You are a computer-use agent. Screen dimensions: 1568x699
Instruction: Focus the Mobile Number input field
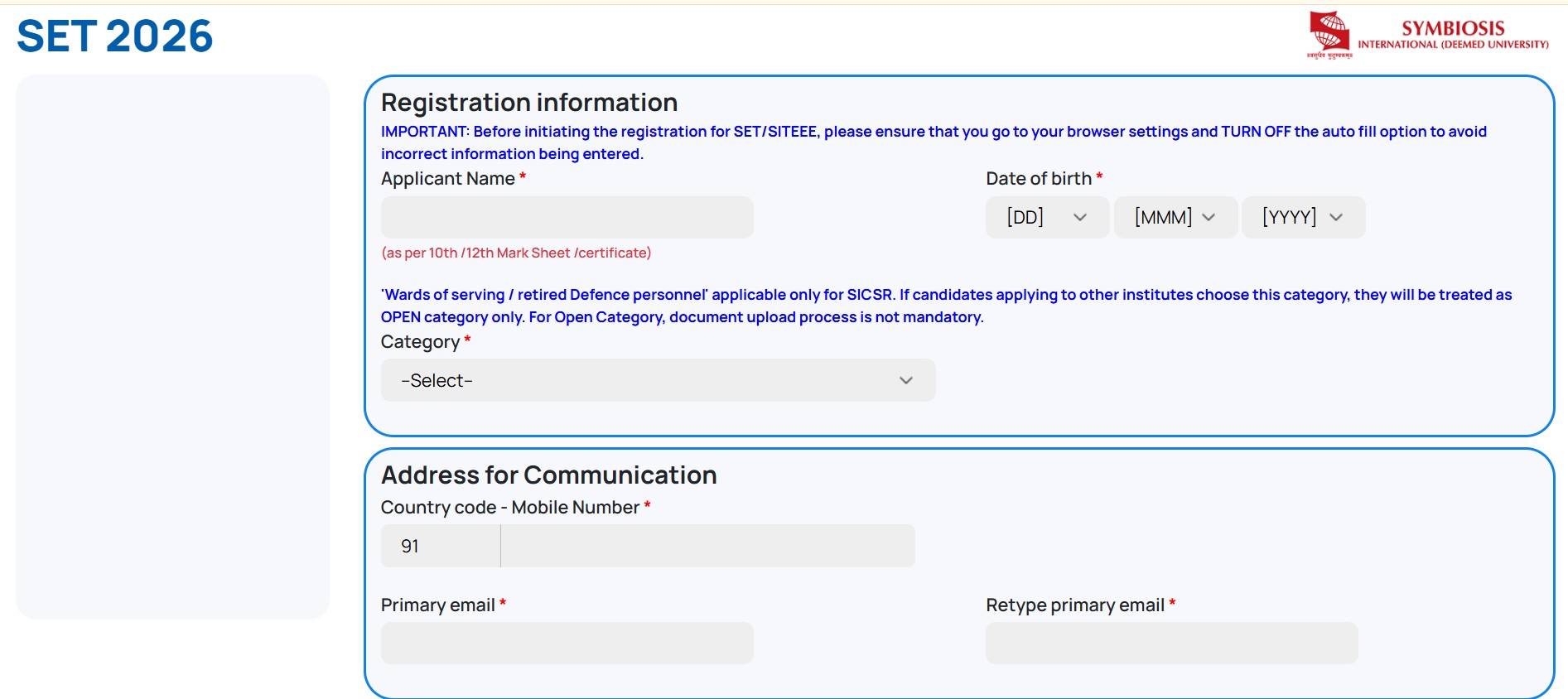coord(708,546)
